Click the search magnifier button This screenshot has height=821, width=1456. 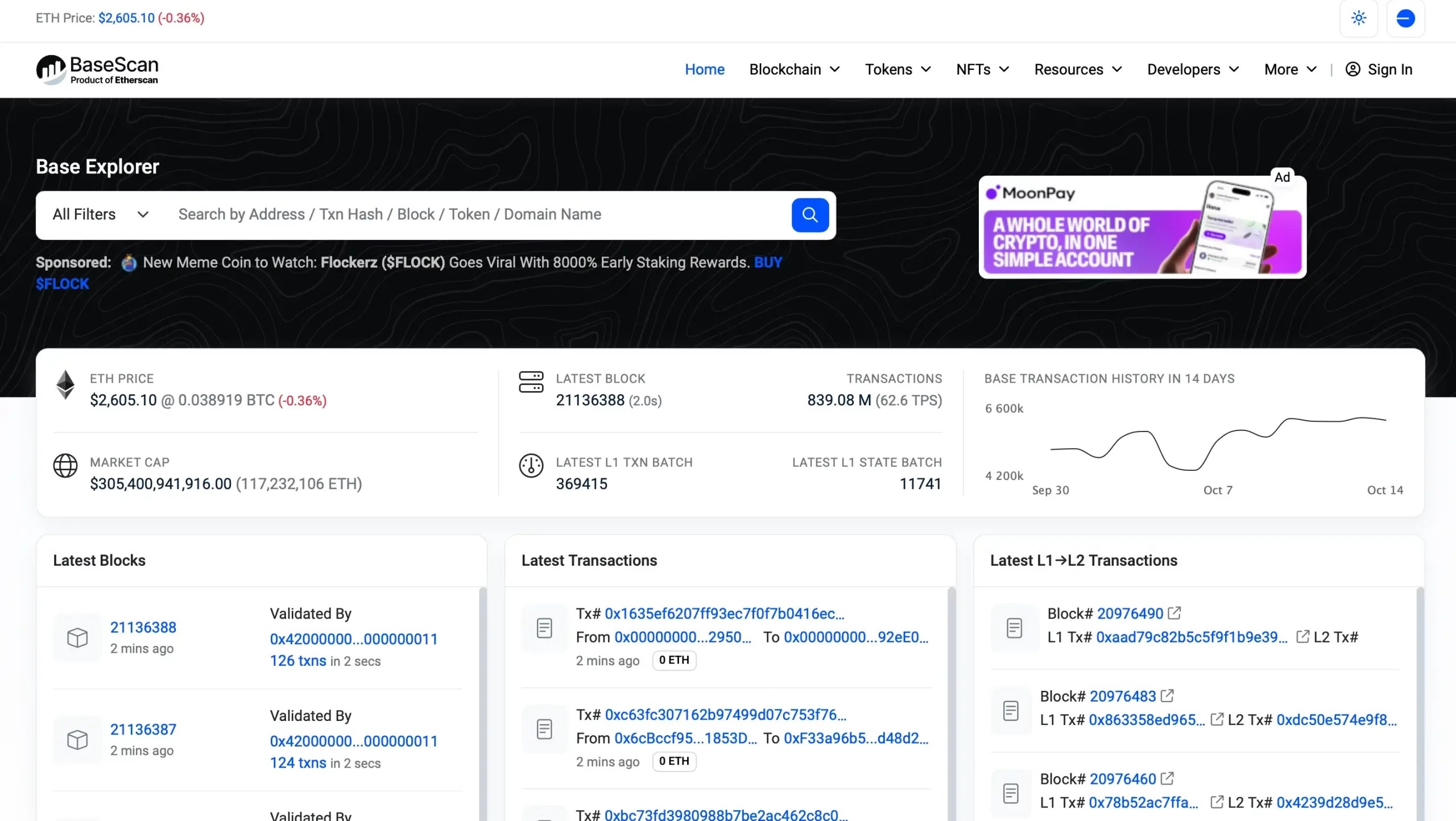(809, 215)
